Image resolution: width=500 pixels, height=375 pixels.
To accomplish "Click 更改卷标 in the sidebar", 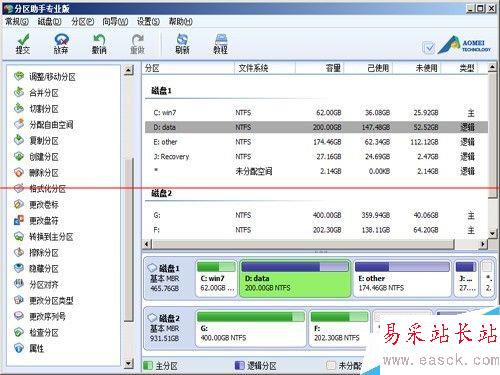I will [x=36, y=205].
